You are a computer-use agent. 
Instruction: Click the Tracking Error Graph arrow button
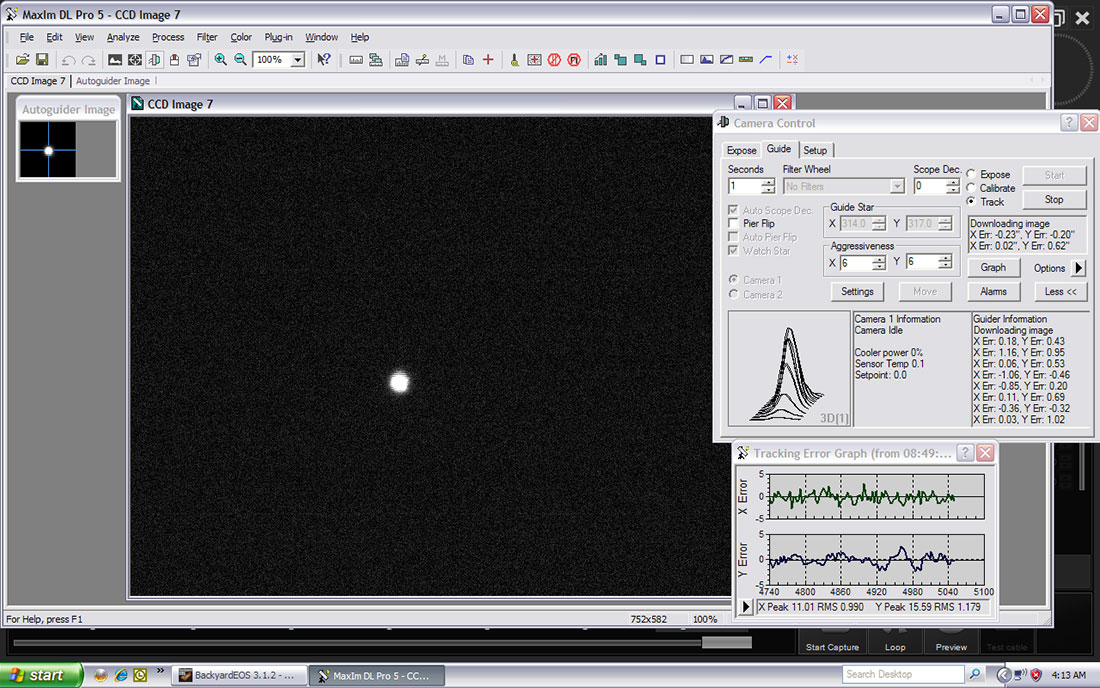pos(745,607)
